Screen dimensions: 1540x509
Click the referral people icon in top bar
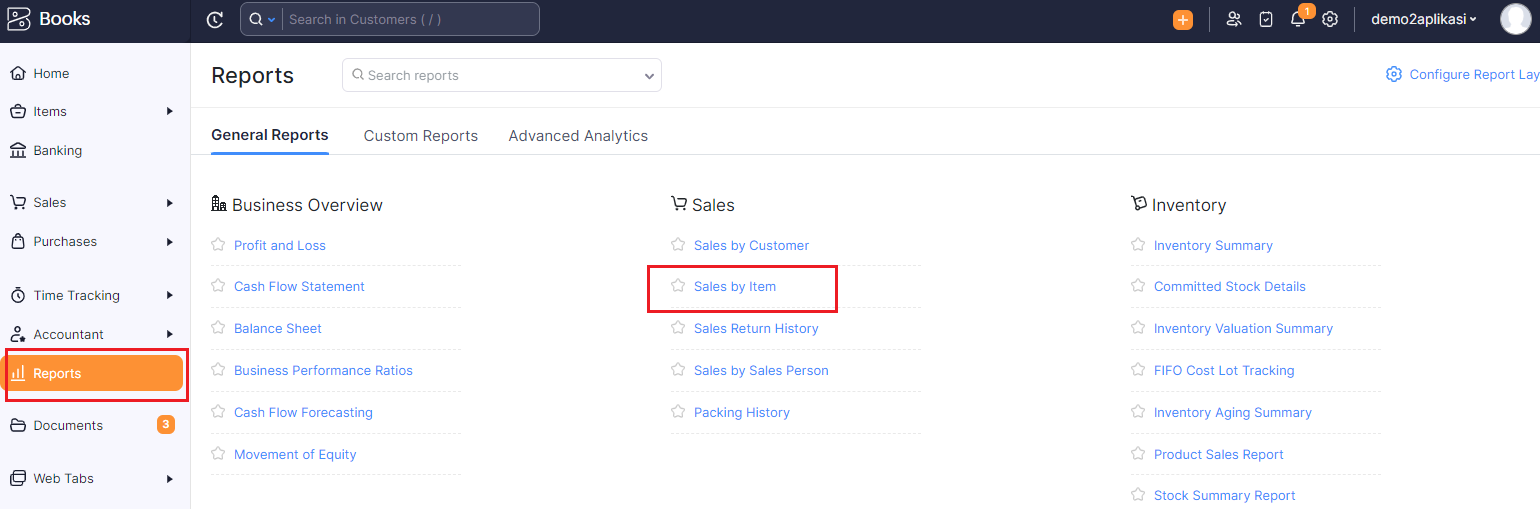(1234, 19)
